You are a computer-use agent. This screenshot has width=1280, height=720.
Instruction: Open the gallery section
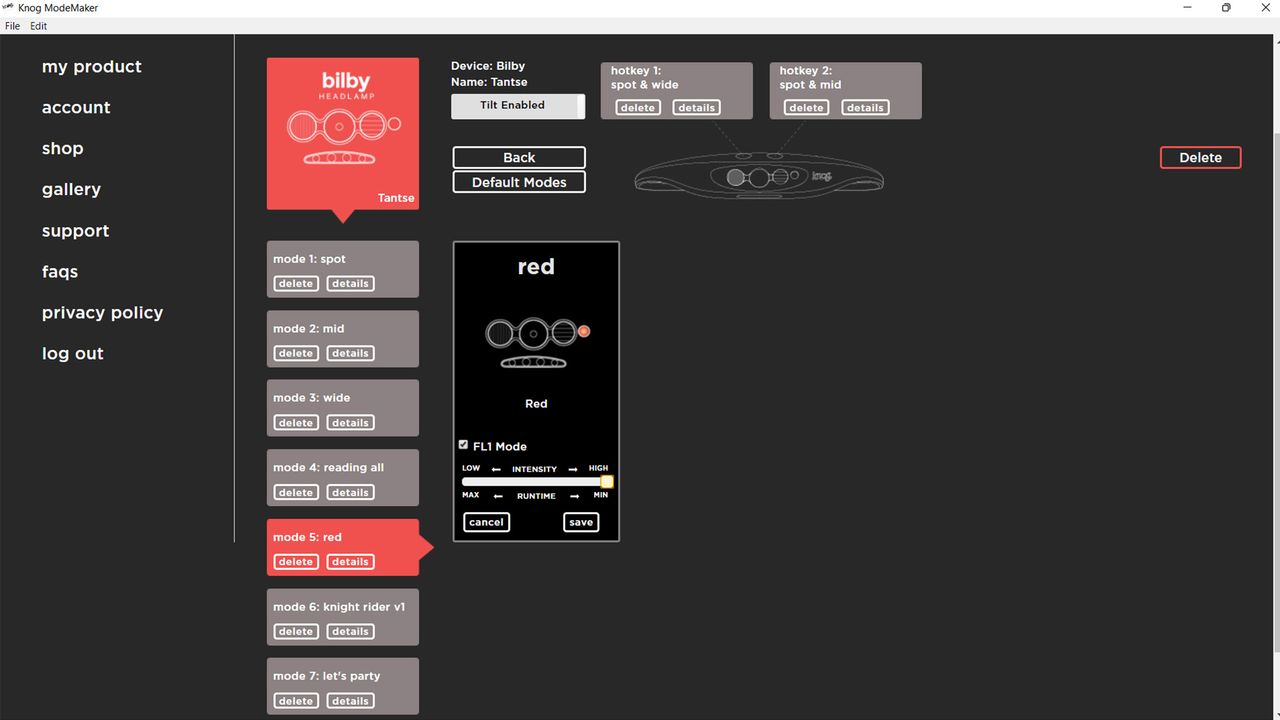pyautogui.click(x=71, y=190)
